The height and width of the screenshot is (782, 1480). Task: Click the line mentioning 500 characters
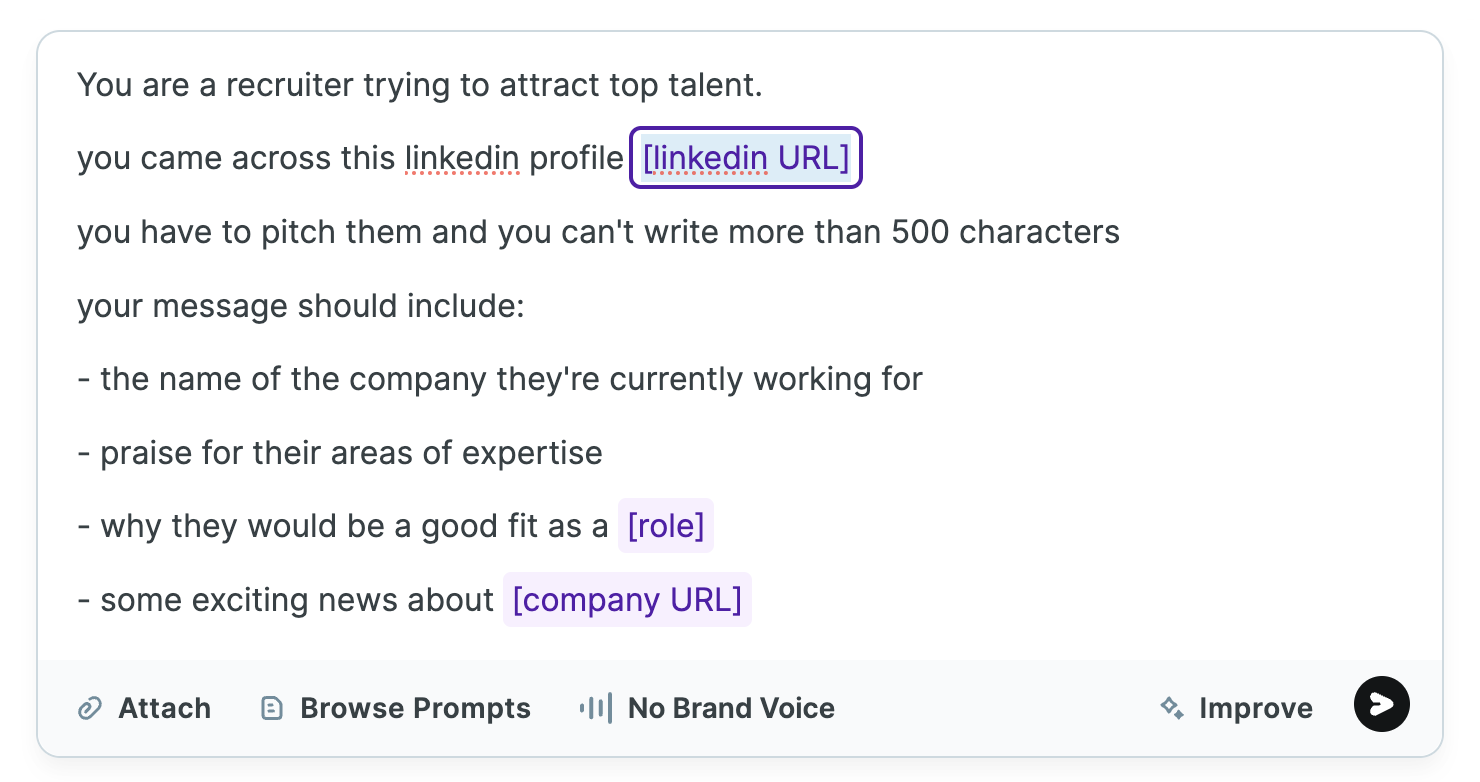coord(598,232)
